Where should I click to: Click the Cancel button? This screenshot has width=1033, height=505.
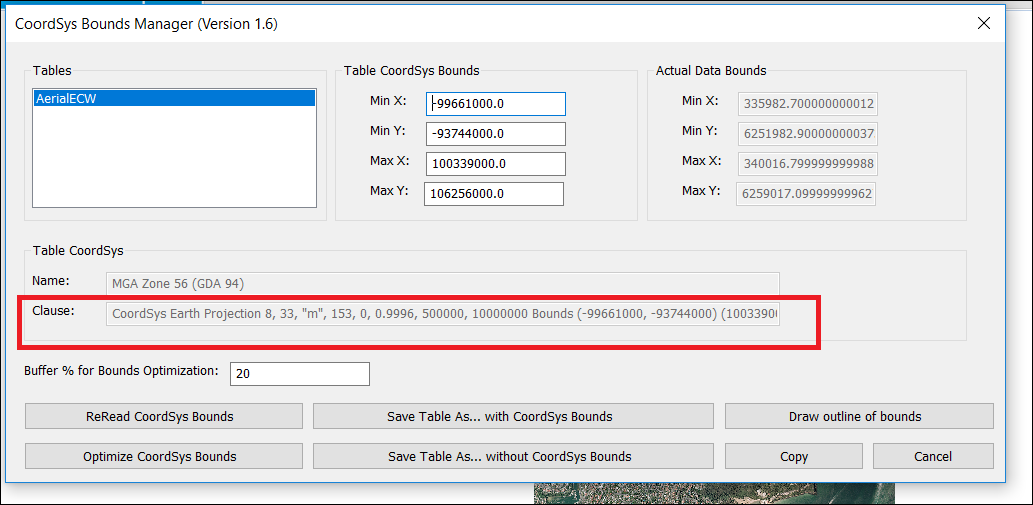point(933,456)
